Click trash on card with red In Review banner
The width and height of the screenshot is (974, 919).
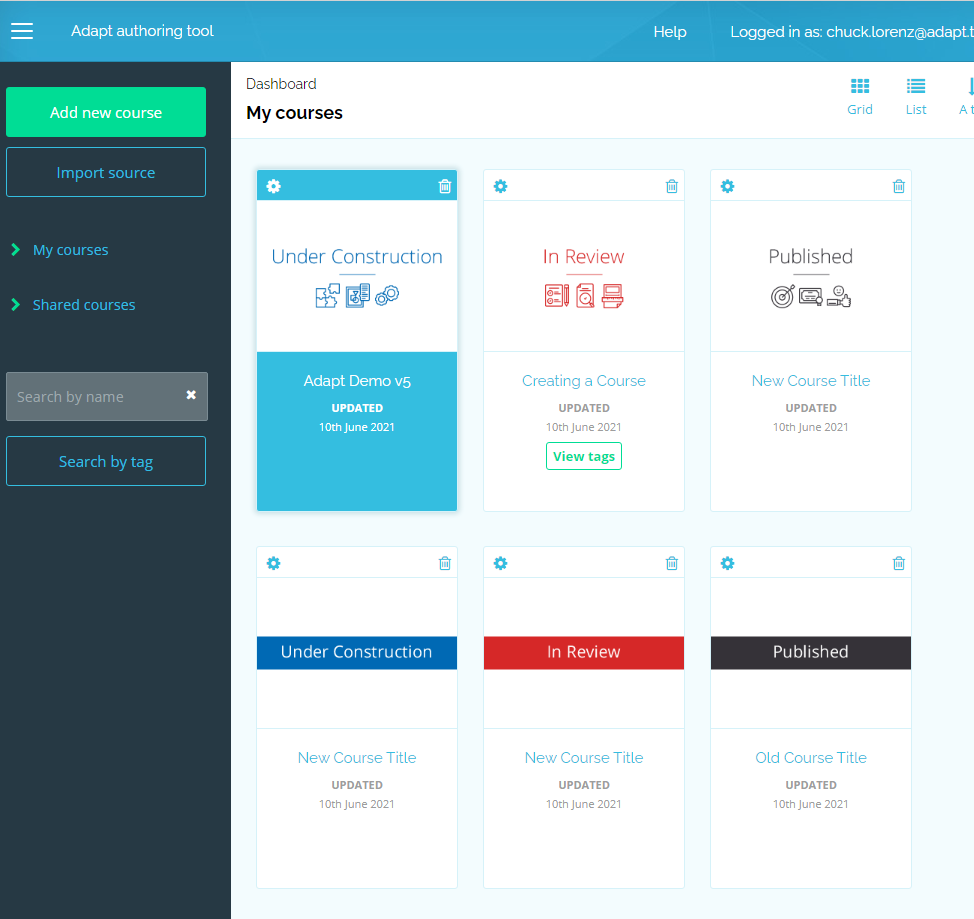coord(671,563)
